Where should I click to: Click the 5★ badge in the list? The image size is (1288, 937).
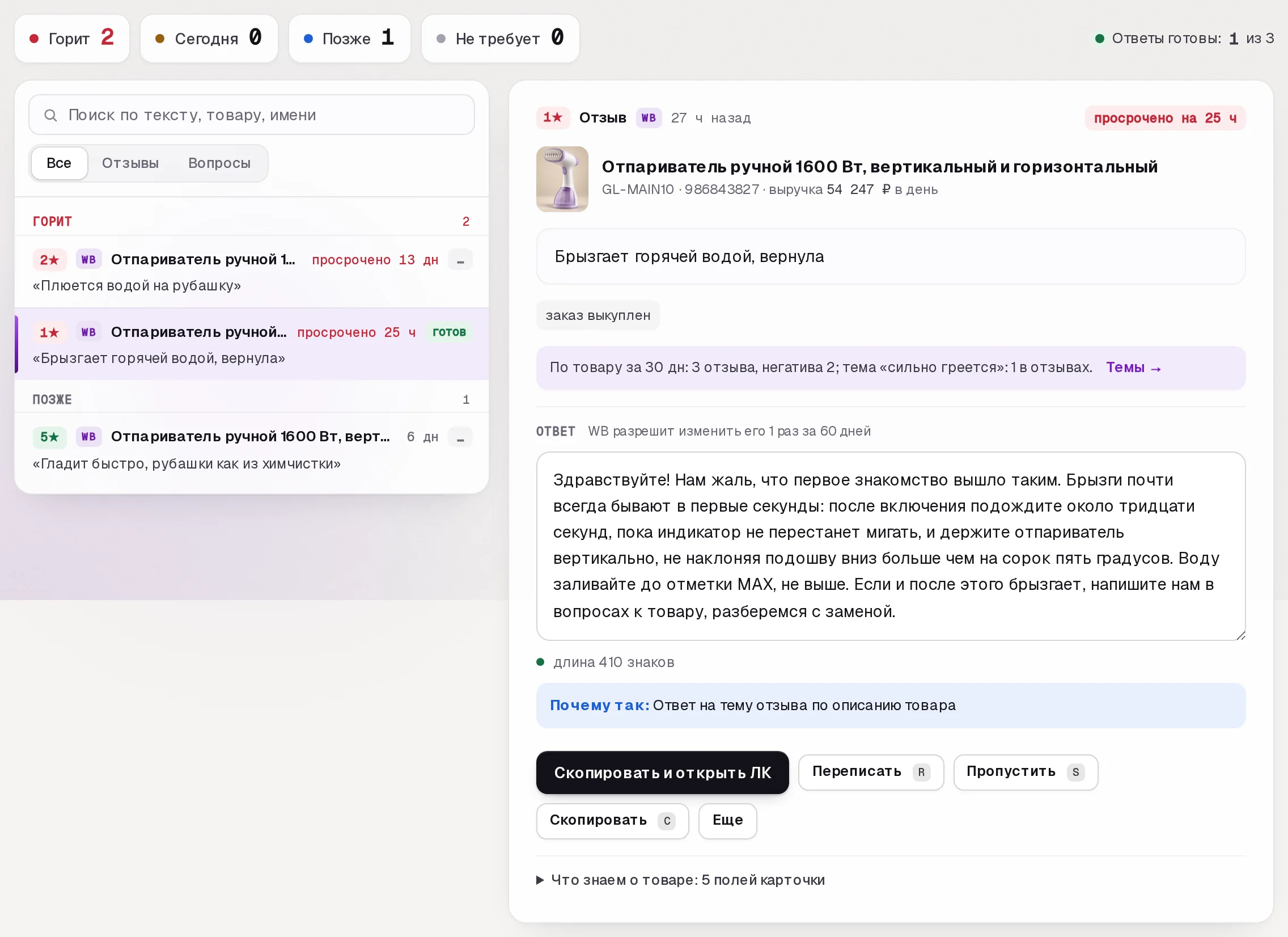pos(49,437)
